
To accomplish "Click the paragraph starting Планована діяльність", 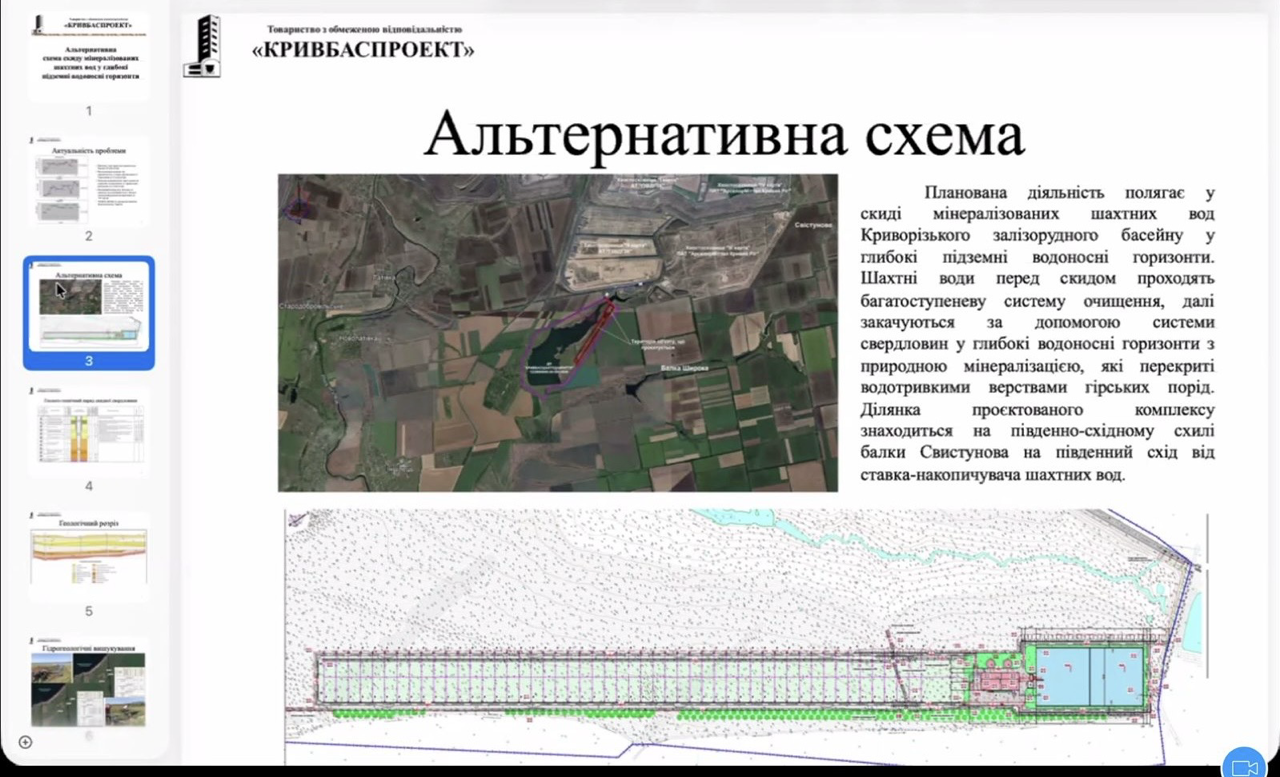I will pos(1038,333).
